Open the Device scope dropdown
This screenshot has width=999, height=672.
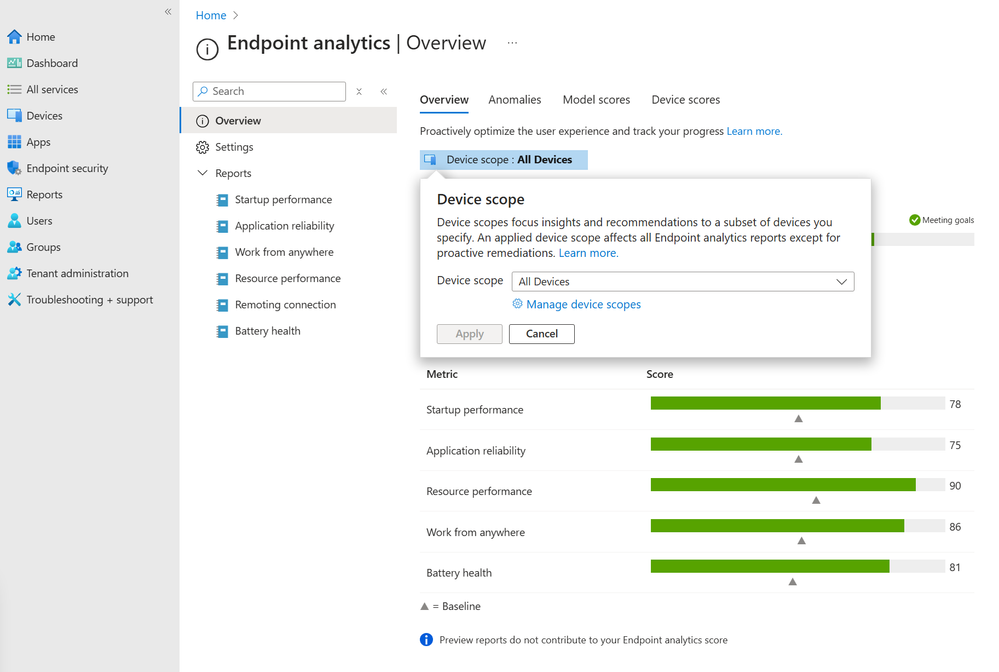[x=682, y=282]
